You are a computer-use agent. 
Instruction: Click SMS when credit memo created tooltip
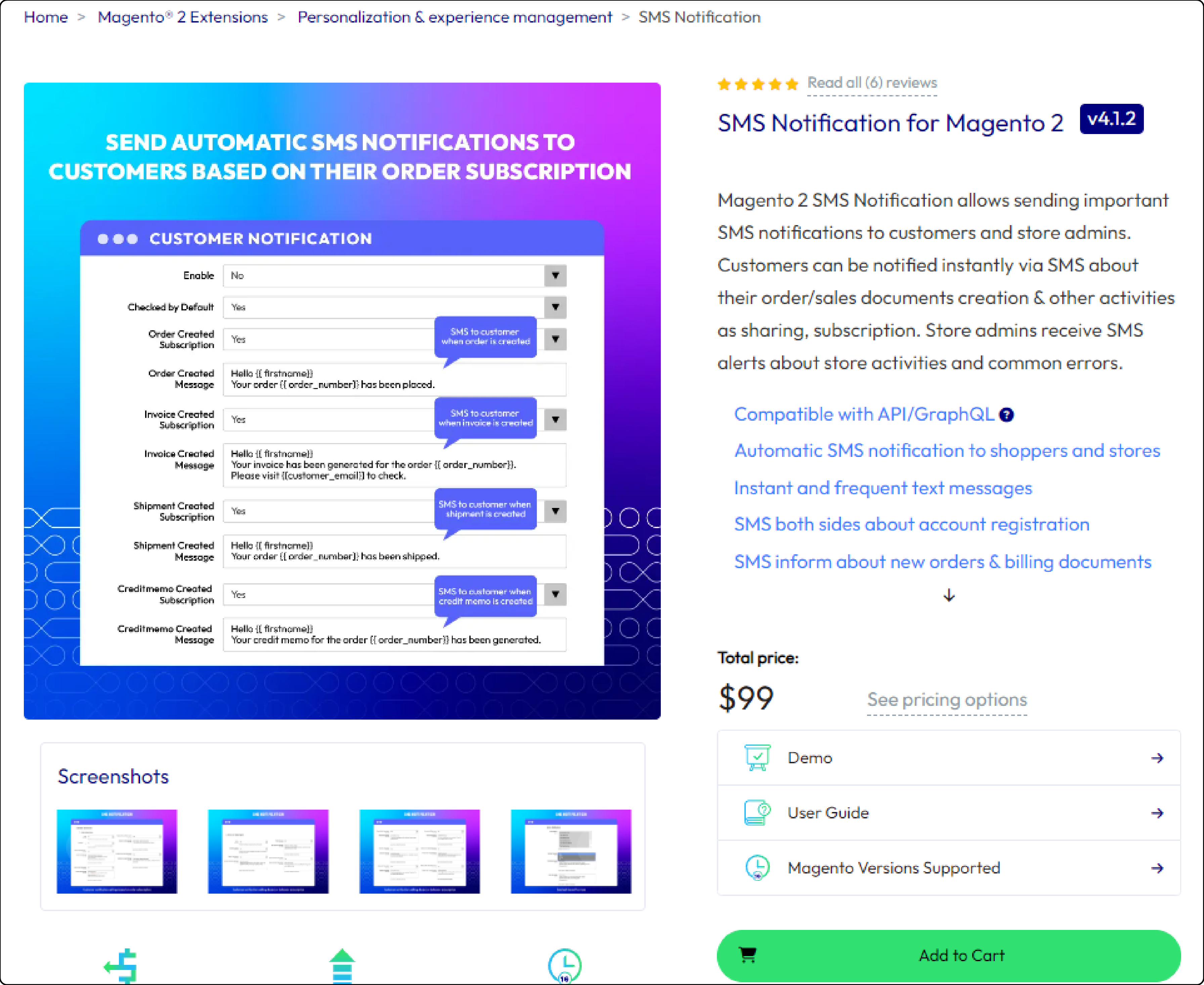coord(485,596)
